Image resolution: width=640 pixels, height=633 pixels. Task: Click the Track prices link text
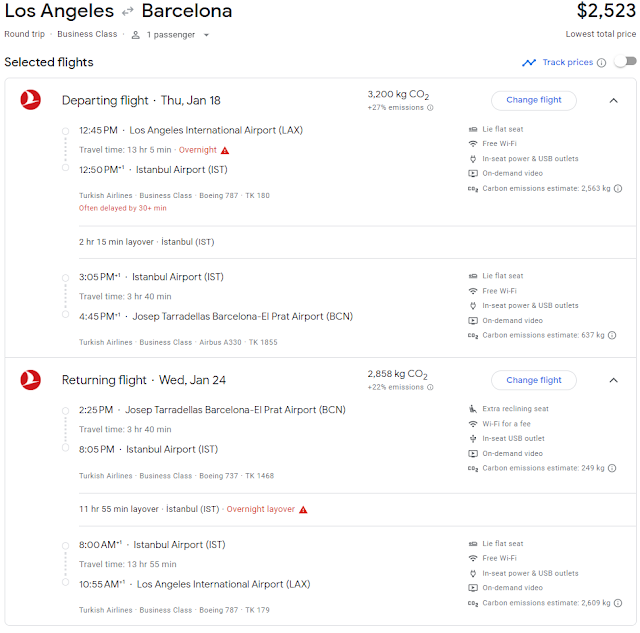click(568, 63)
